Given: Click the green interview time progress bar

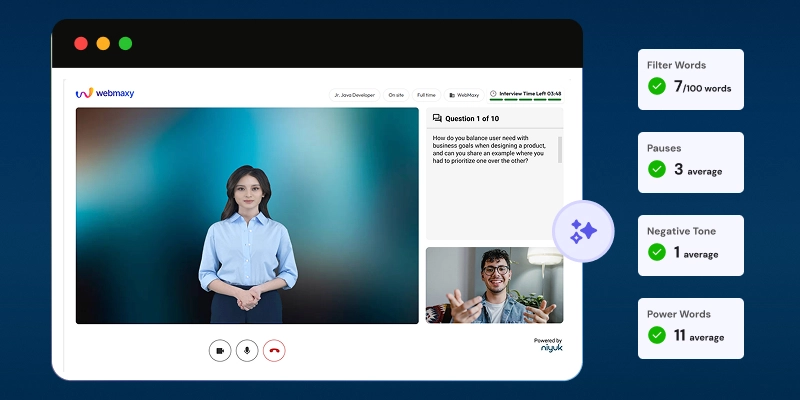Looking at the screenshot, I should point(526,99).
